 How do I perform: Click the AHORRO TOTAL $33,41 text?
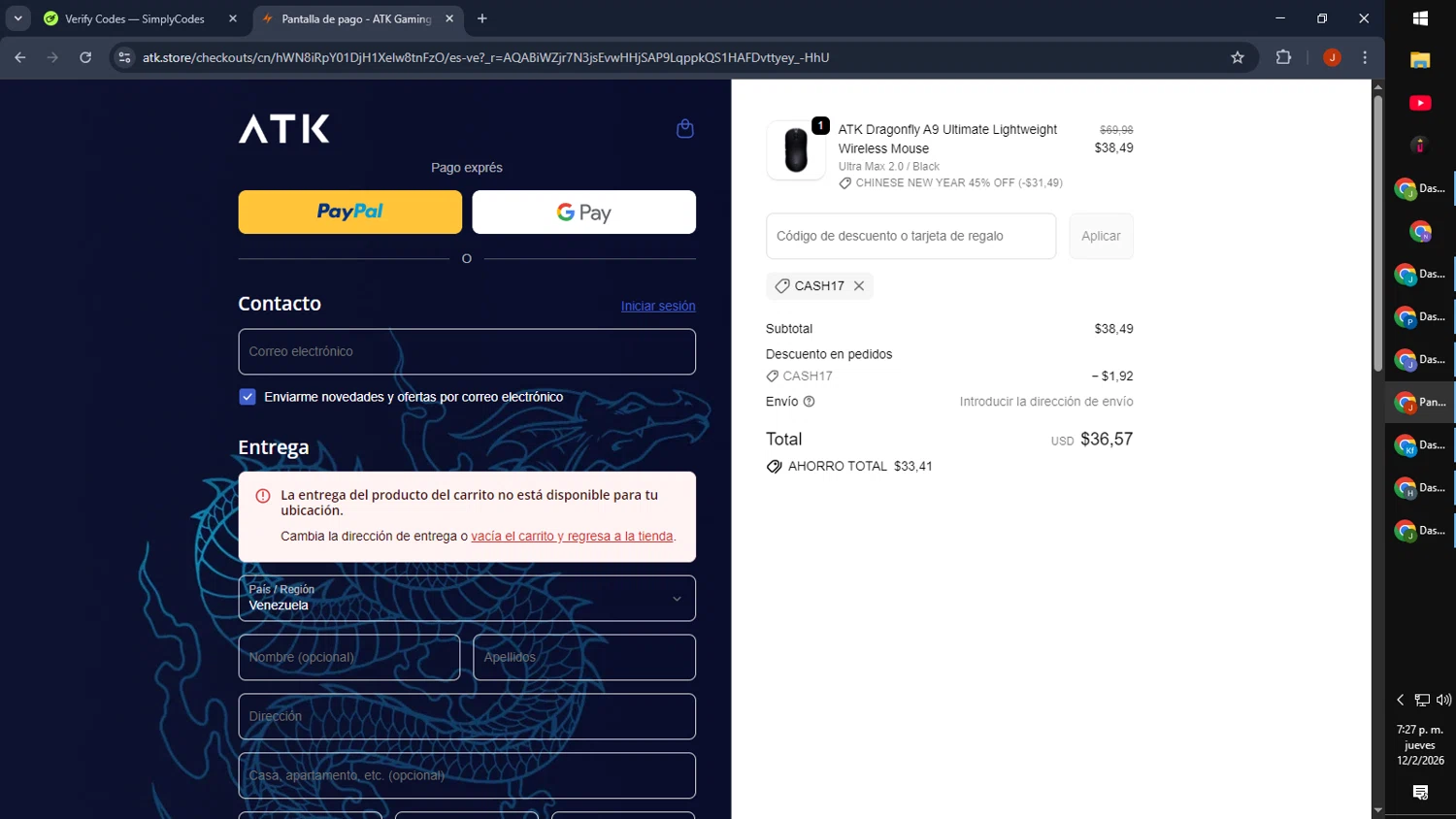click(x=860, y=467)
